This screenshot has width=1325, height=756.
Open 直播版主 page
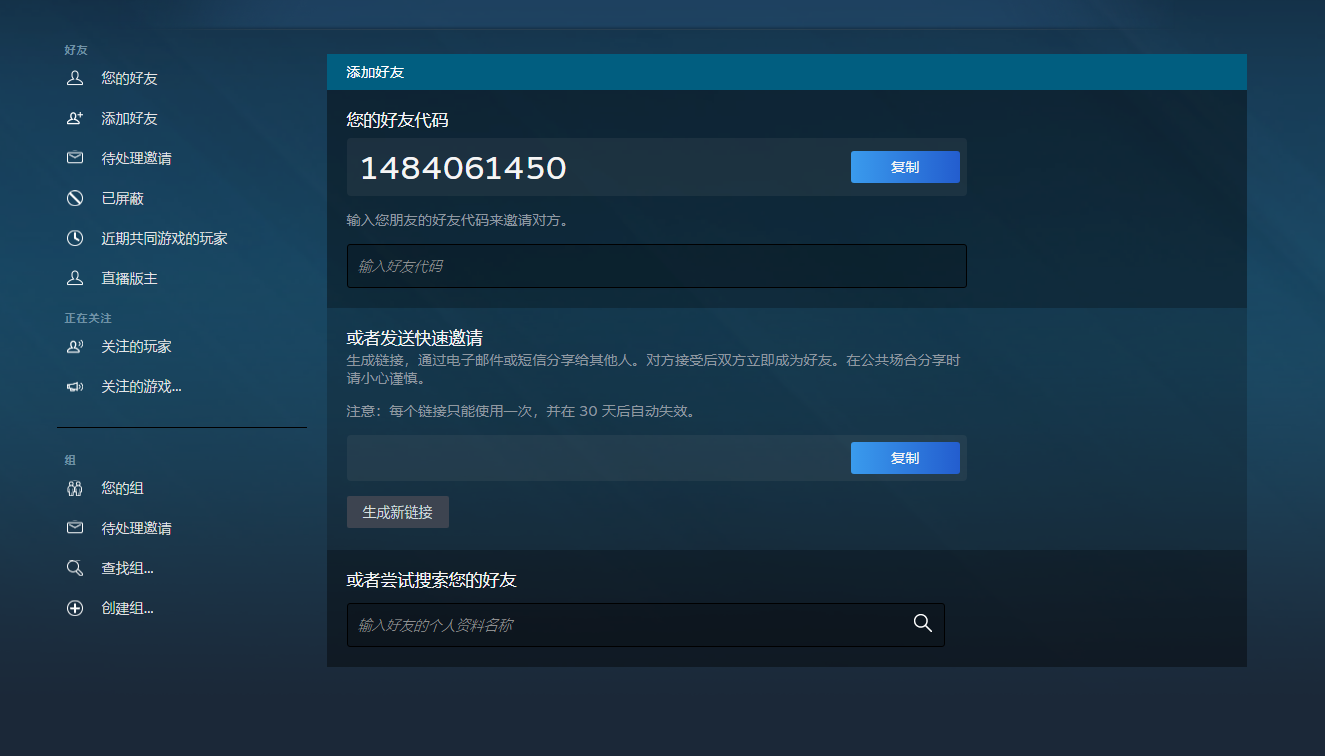coord(129,278)
